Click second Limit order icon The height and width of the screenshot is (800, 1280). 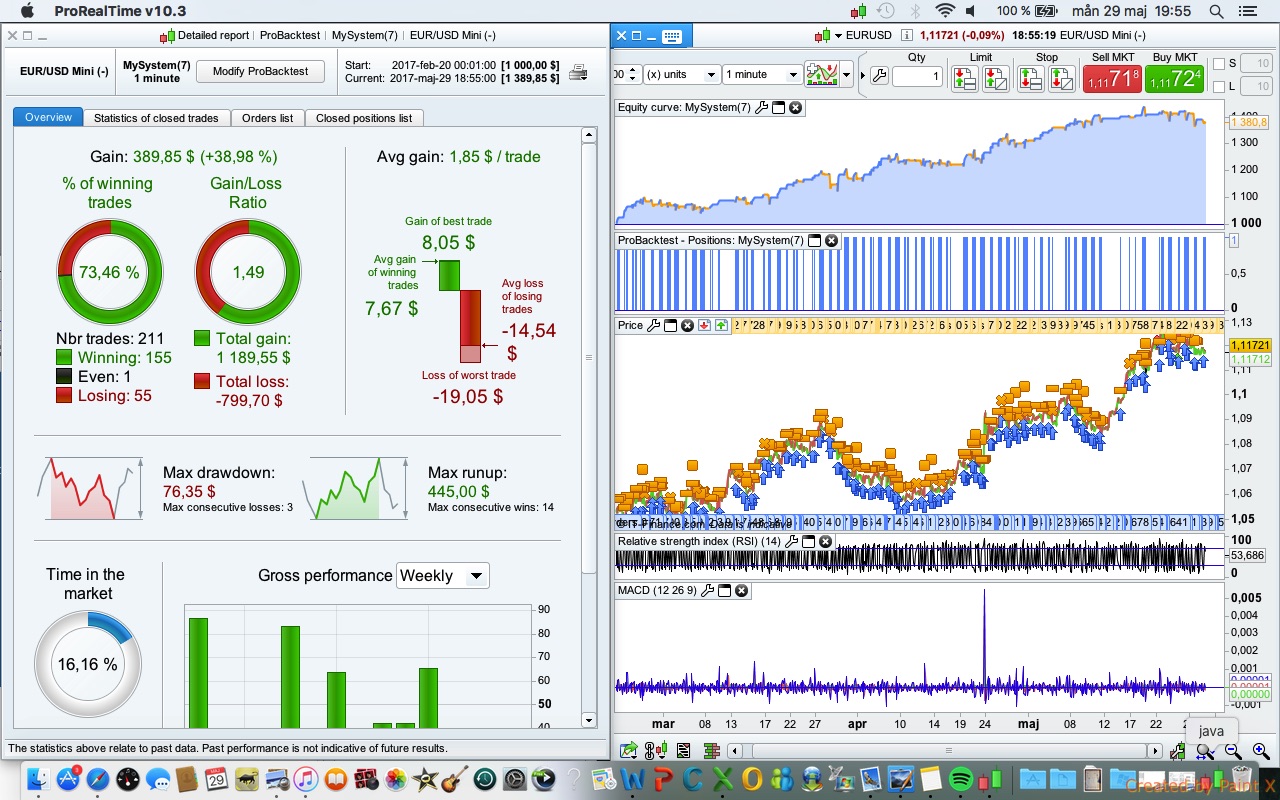(994, 78)
